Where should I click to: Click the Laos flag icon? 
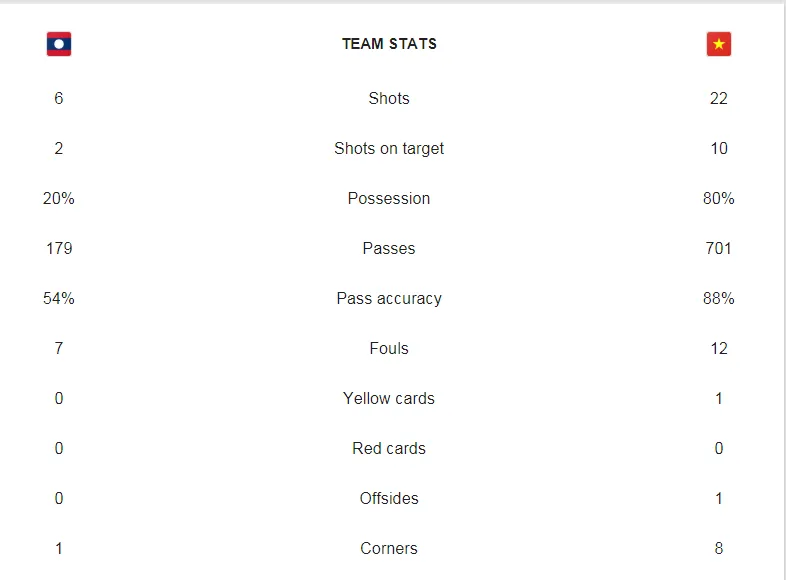coord(59,44)
